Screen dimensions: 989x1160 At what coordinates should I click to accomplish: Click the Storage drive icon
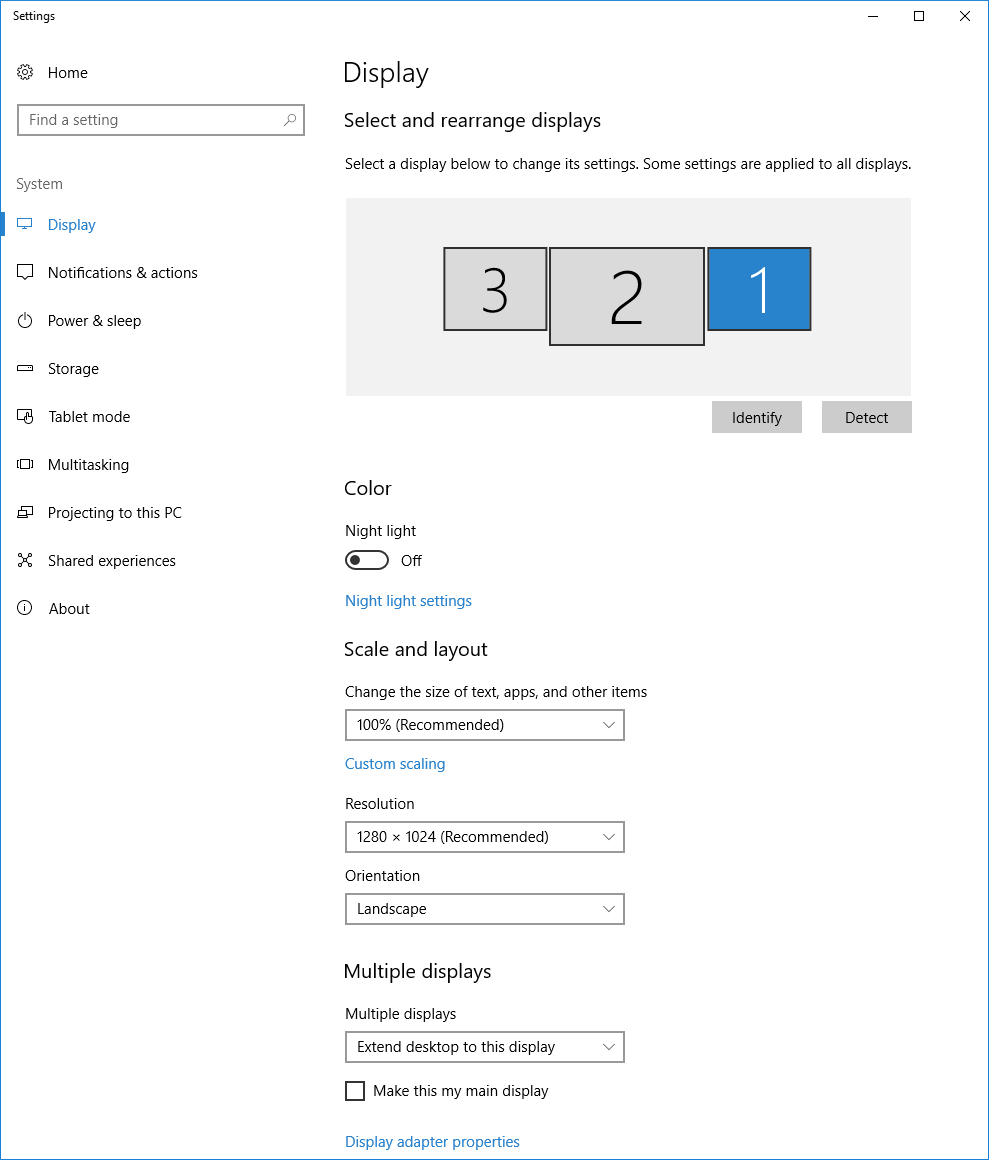[25, 368]
